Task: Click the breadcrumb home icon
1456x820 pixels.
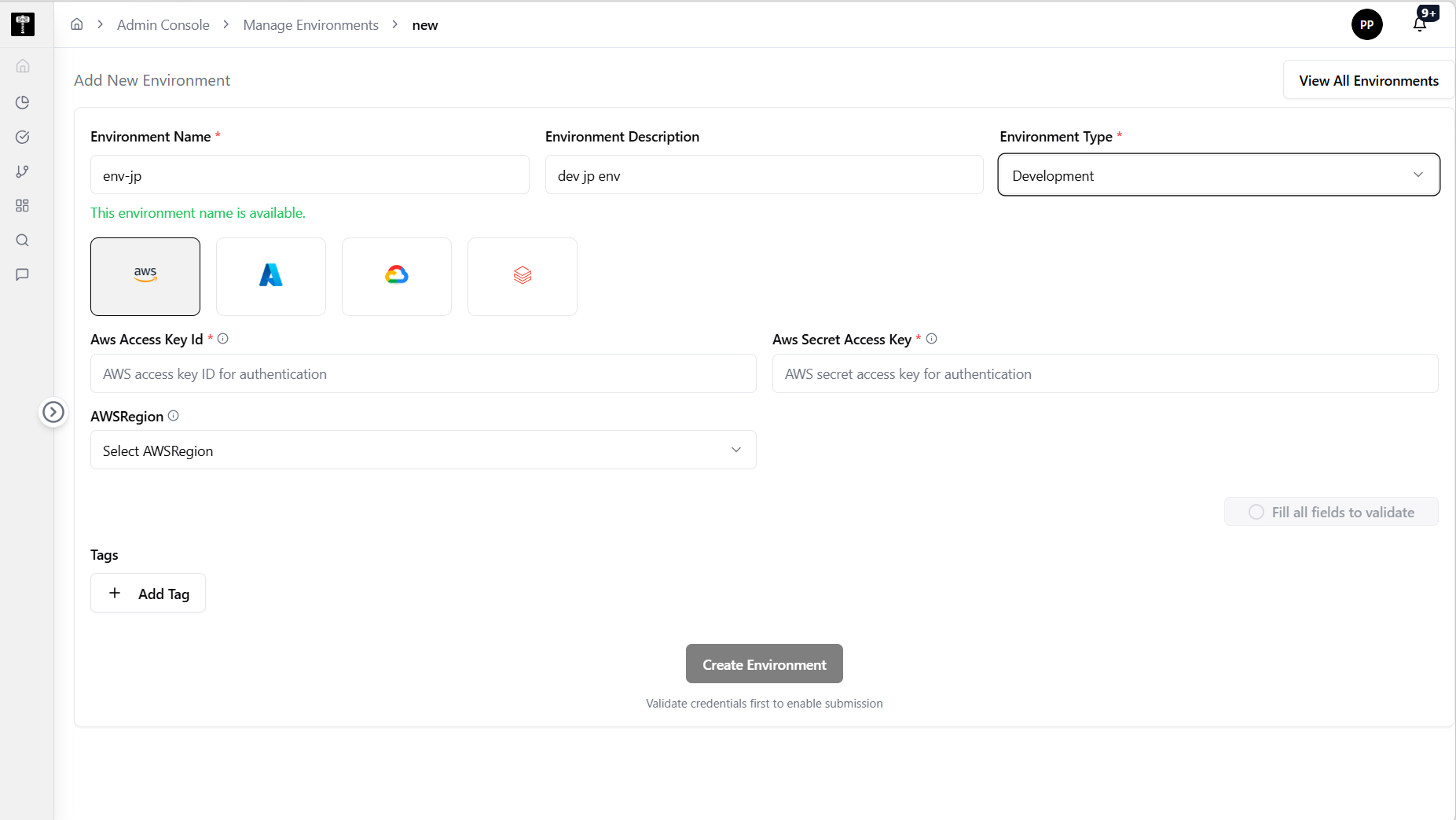Action: pos(77,24)
